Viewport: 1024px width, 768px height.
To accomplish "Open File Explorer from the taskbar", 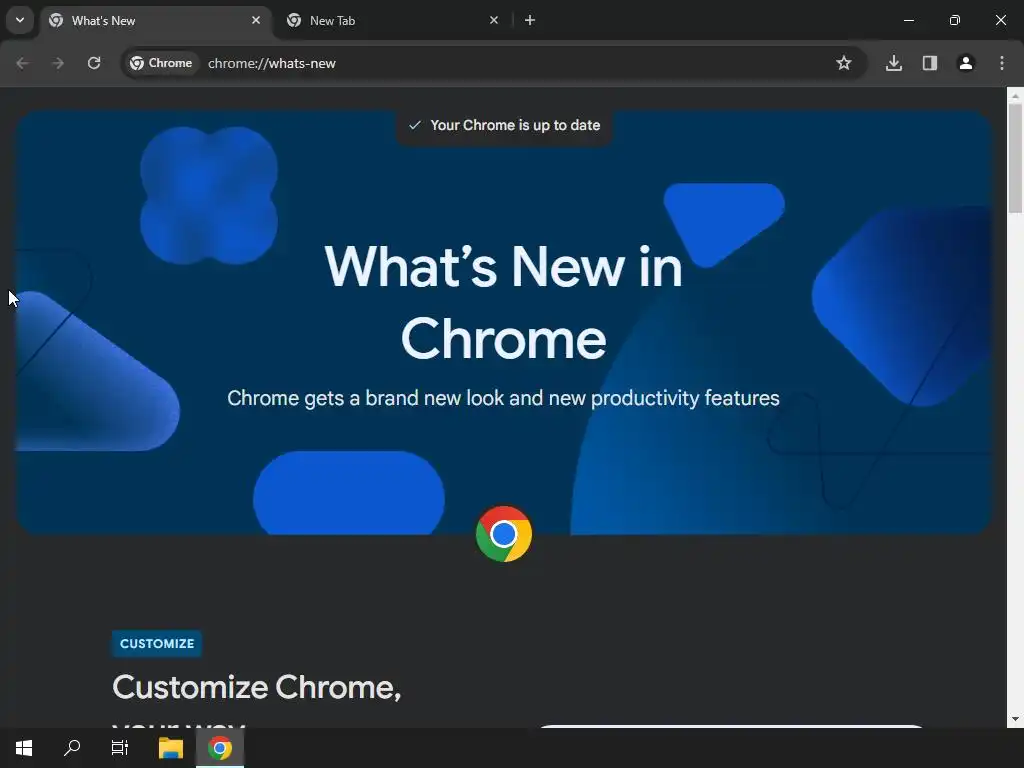I will click(171, 748).
